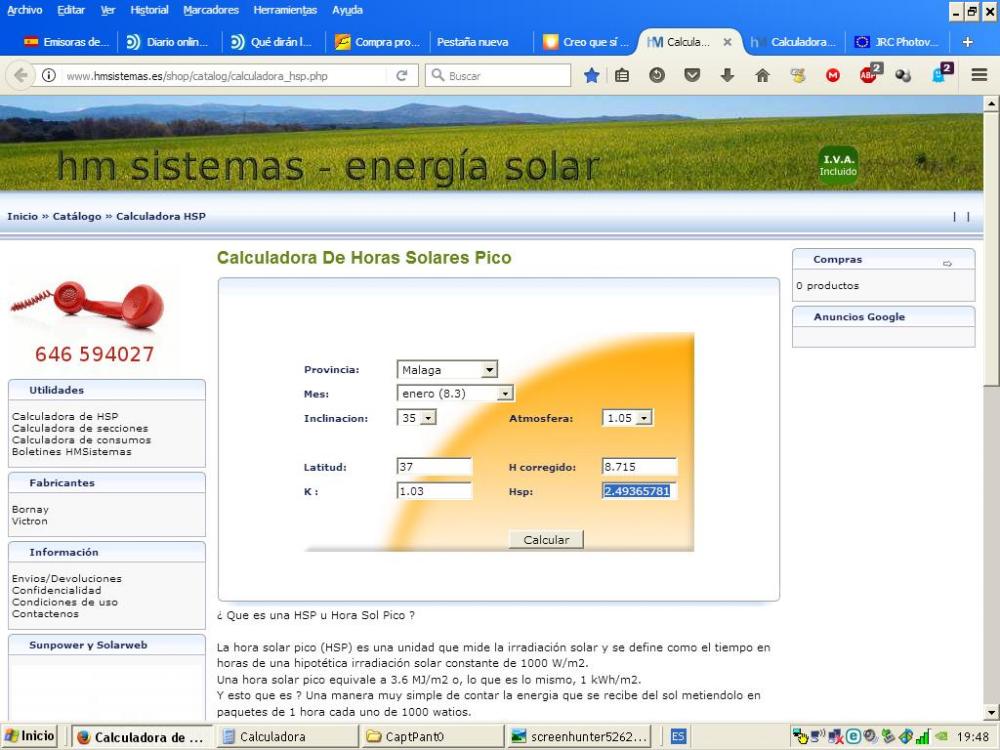Click the green signal bars tray icon

tap(922, 737)
